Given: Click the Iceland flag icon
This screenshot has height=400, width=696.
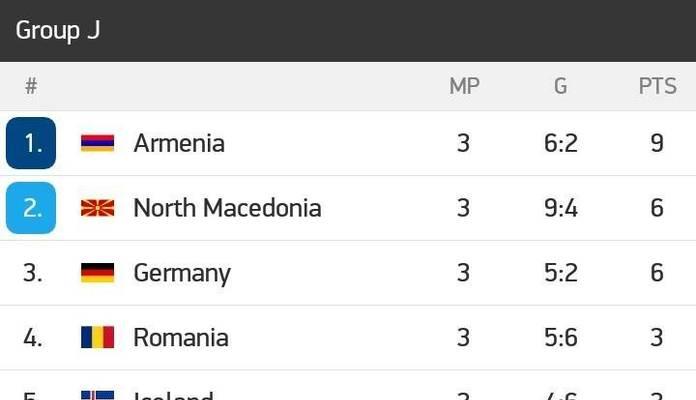Looking at the screenshot, I should tap(98, 395).
